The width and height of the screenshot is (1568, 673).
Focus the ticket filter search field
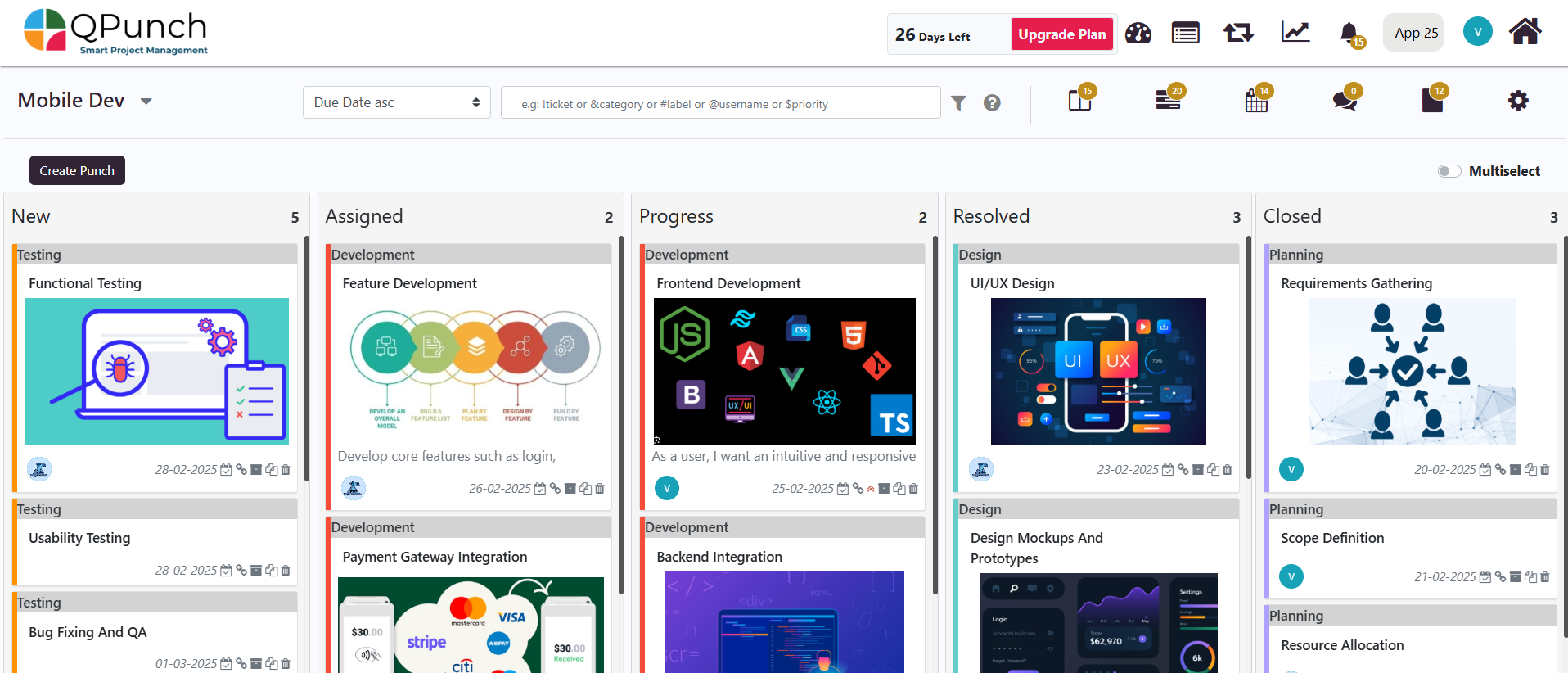720,102
